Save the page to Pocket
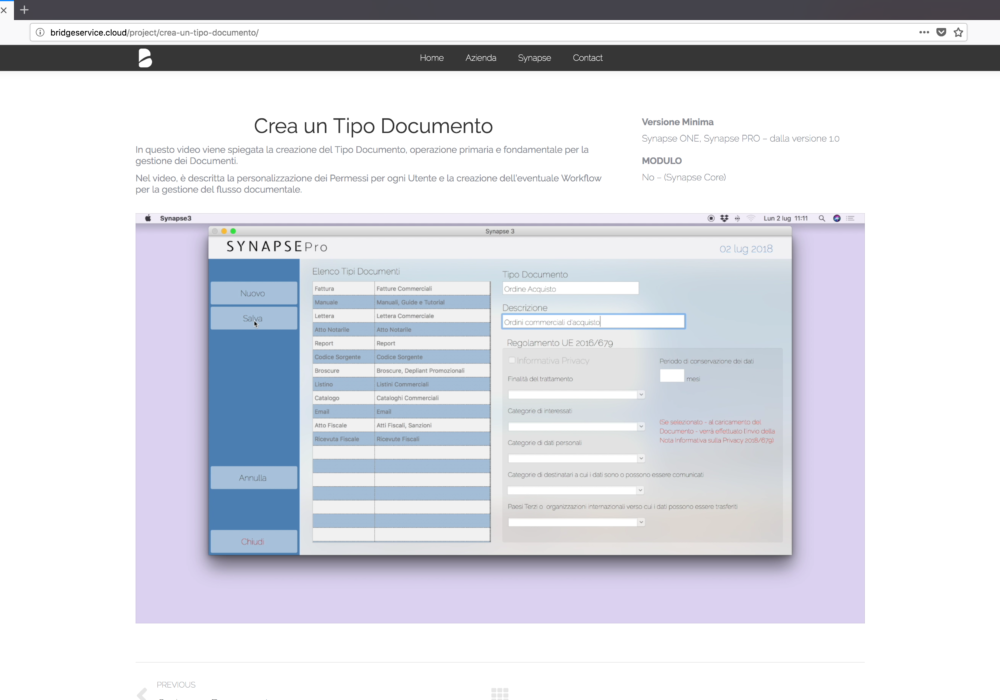 click(x=941, y=32)
